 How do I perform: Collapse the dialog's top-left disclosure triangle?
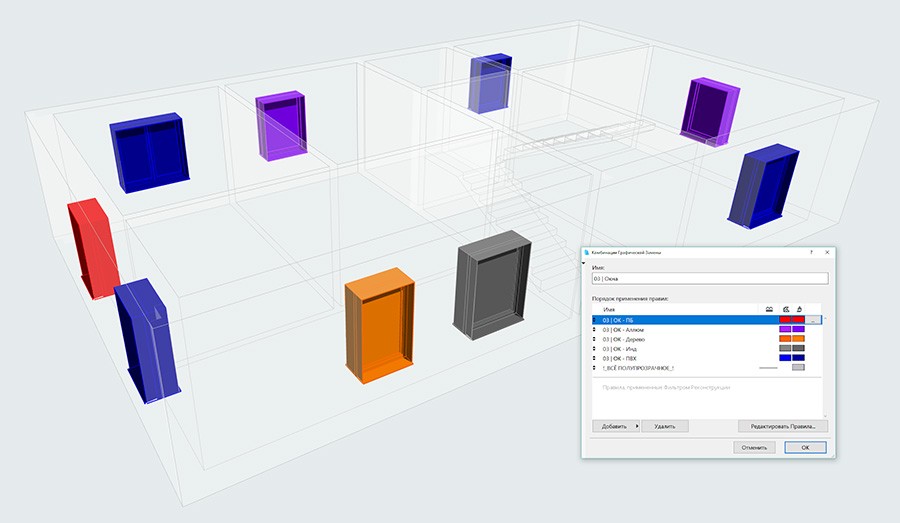(x=584, y=263)
